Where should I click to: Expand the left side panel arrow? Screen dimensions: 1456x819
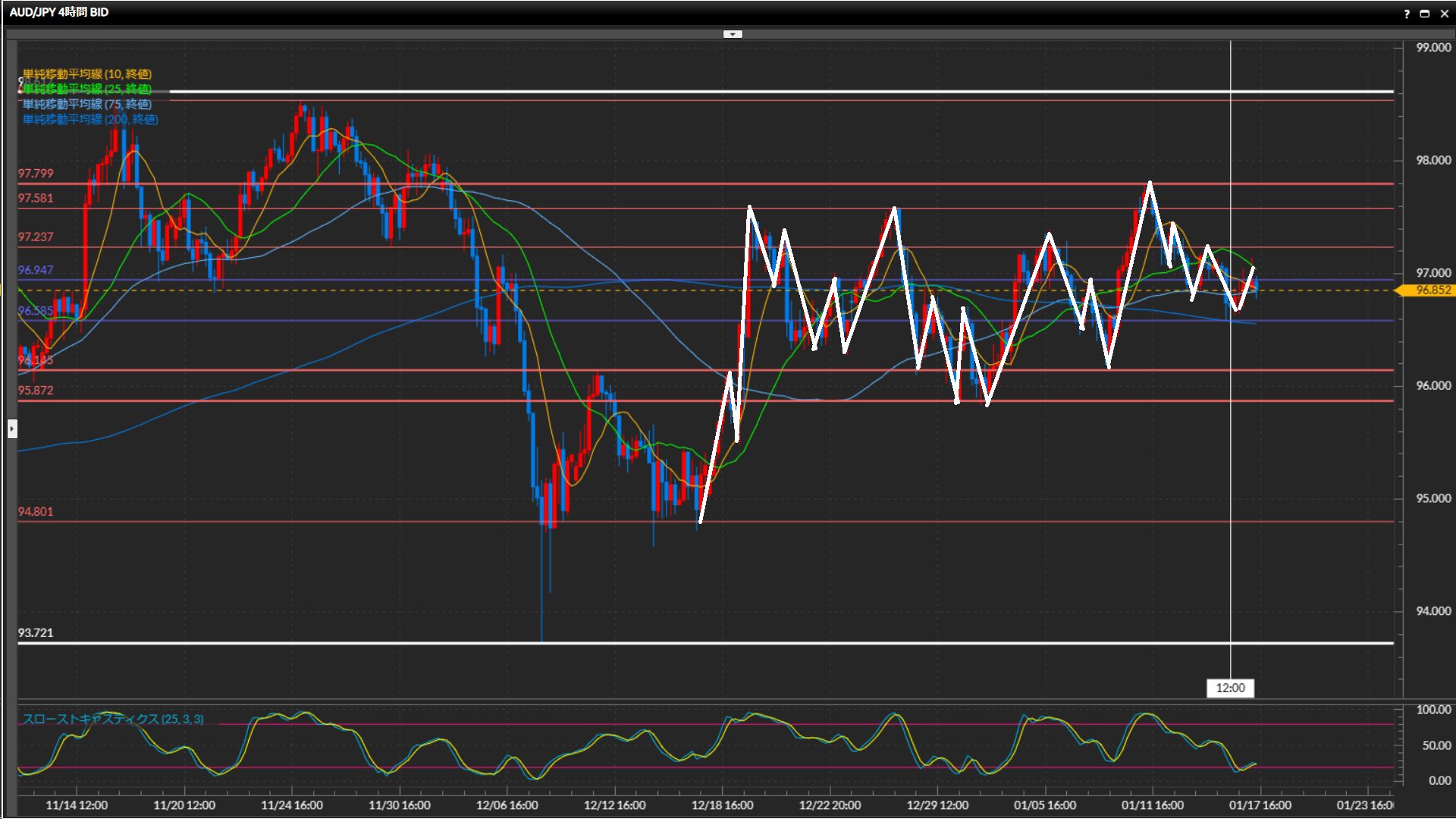(x=12, y=429)
